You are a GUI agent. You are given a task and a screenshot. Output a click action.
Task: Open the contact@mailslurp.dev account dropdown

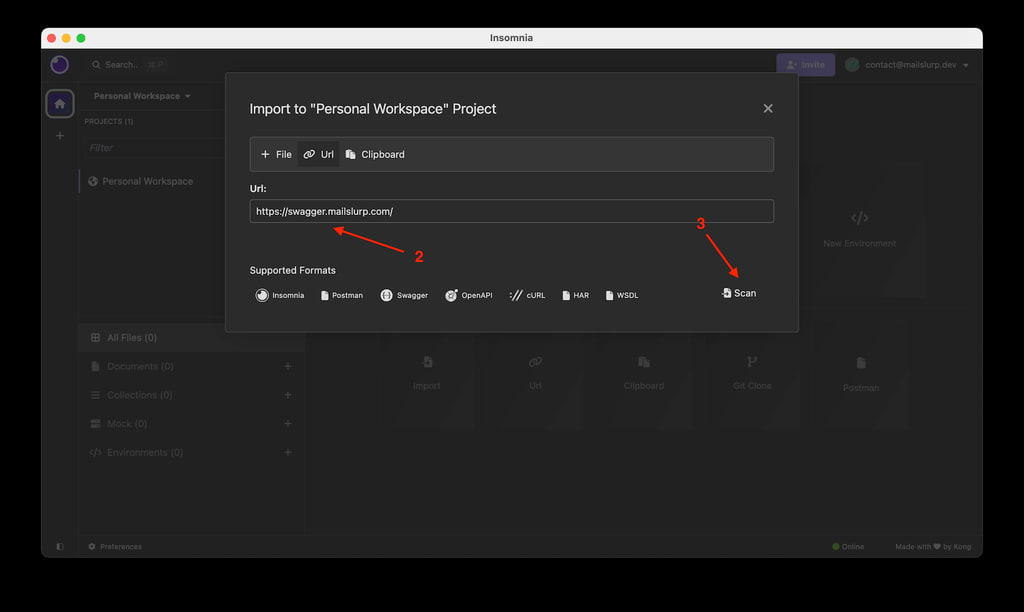(908, 65)
